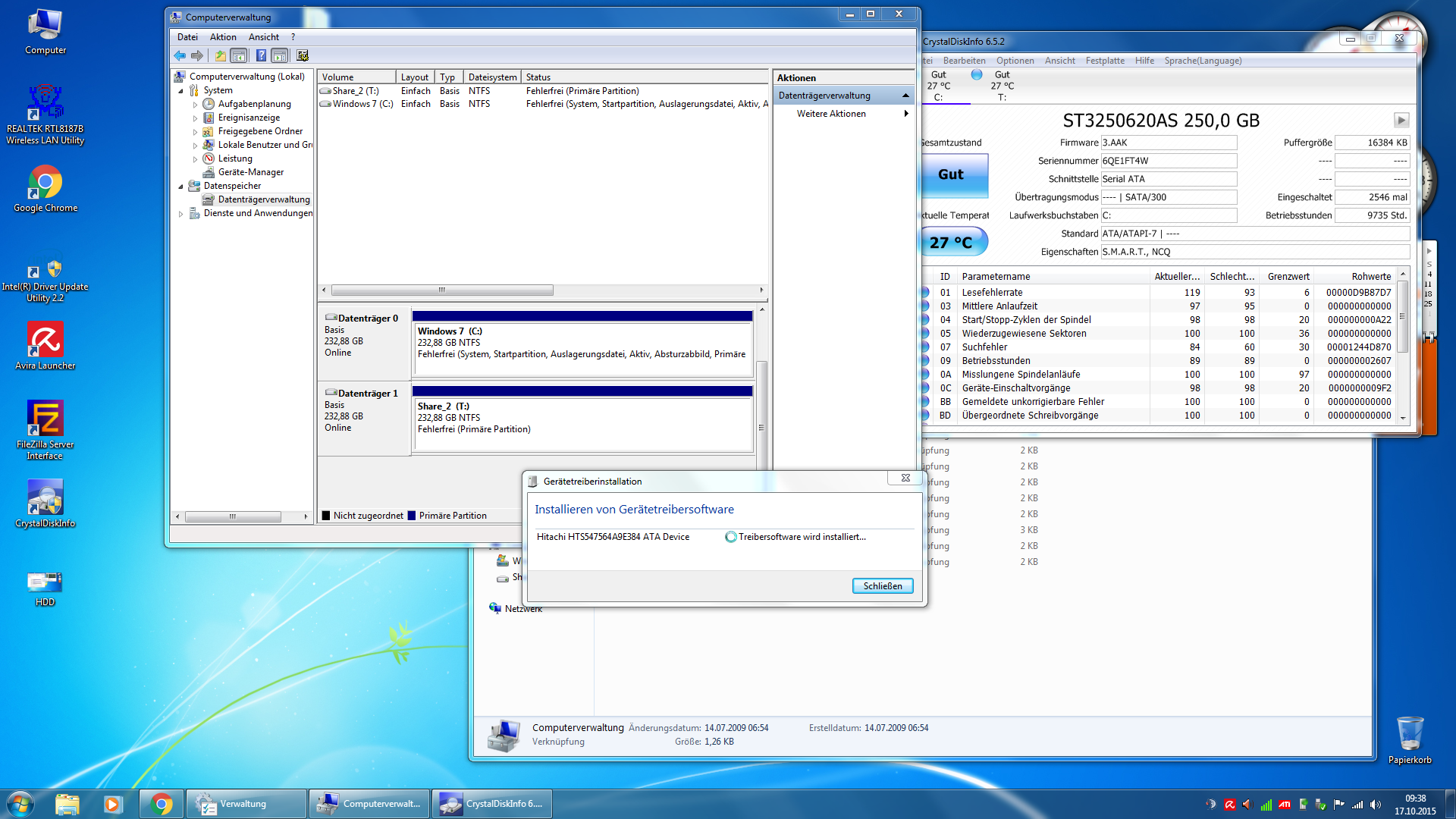Expand Dienste und Anwendungen node

point(180,214)
